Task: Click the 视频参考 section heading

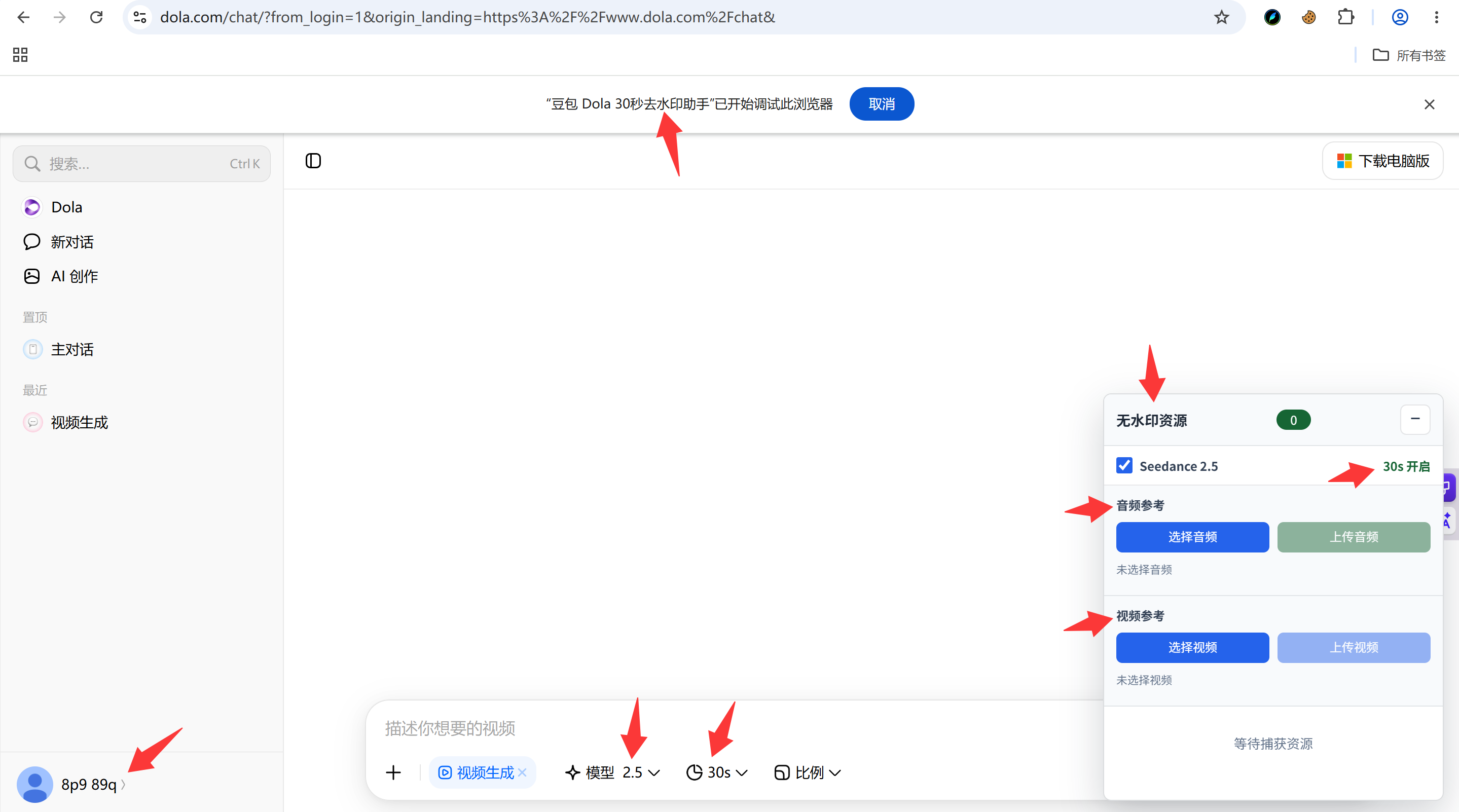Action: [x=1140, y=615]
